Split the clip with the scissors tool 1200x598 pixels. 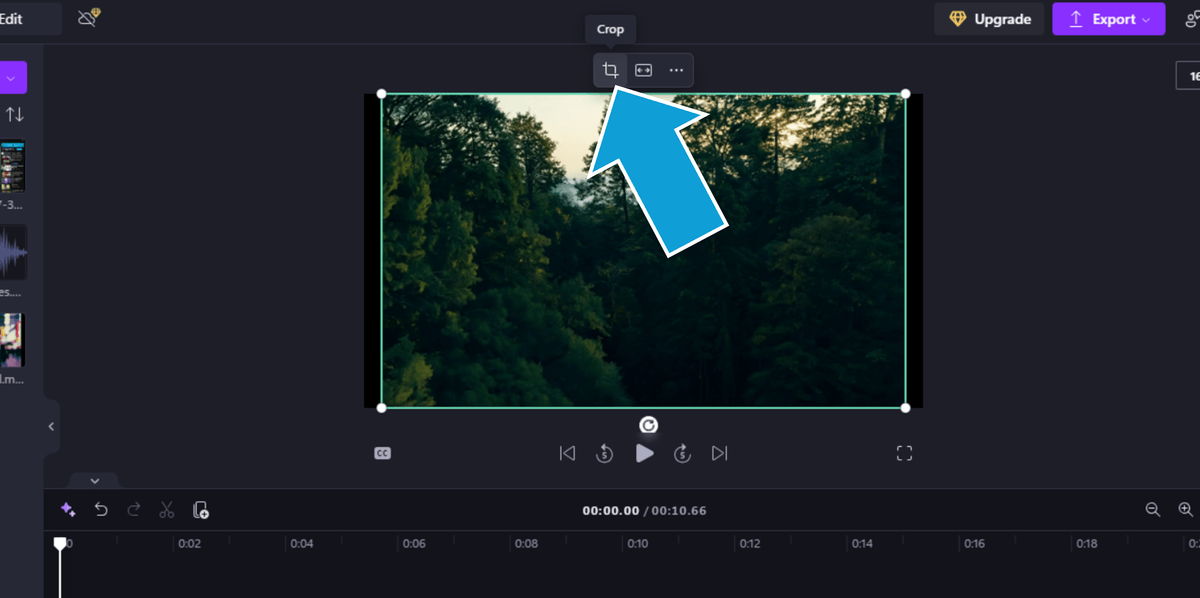pyautogui.click(x=167, y=510)
